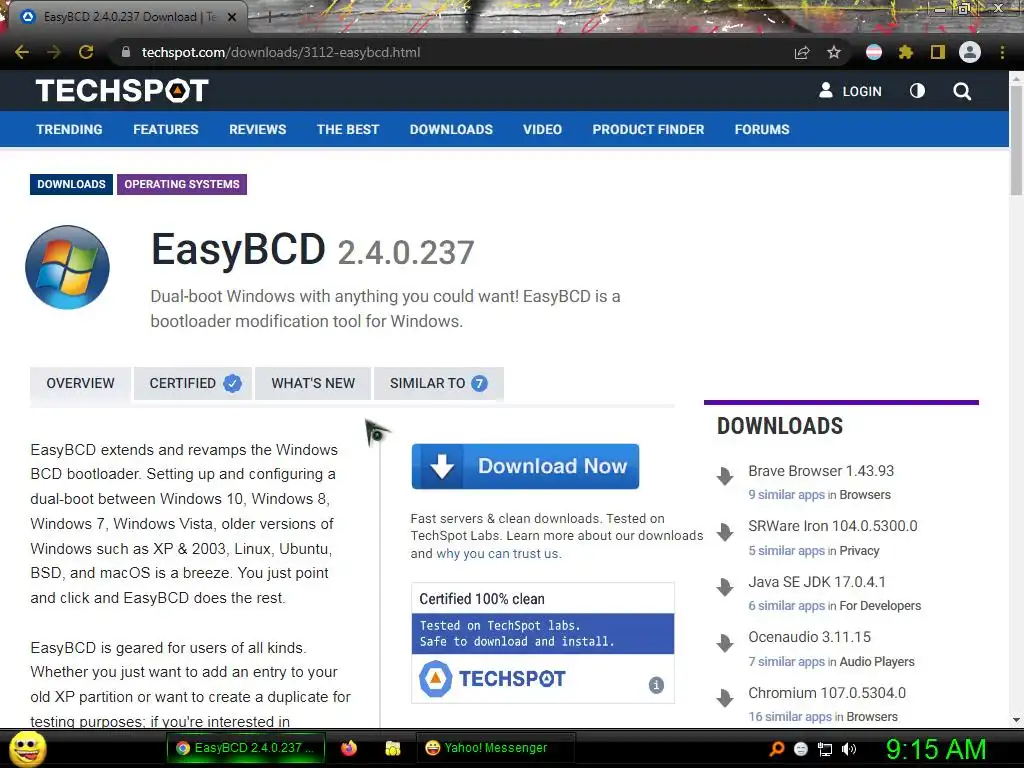Open SRWare Iron 104.0.5300.0 download
This screenshot has height=768, width=1024.
coord(833,526)
